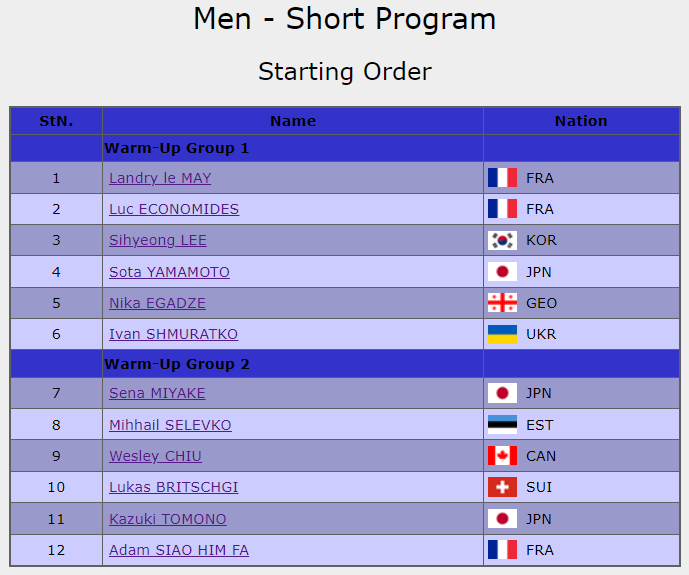The image size is (689, 575).
Task: Select Nika EGADZE name link
Action: pyautogui.click(x=159, y=303)
